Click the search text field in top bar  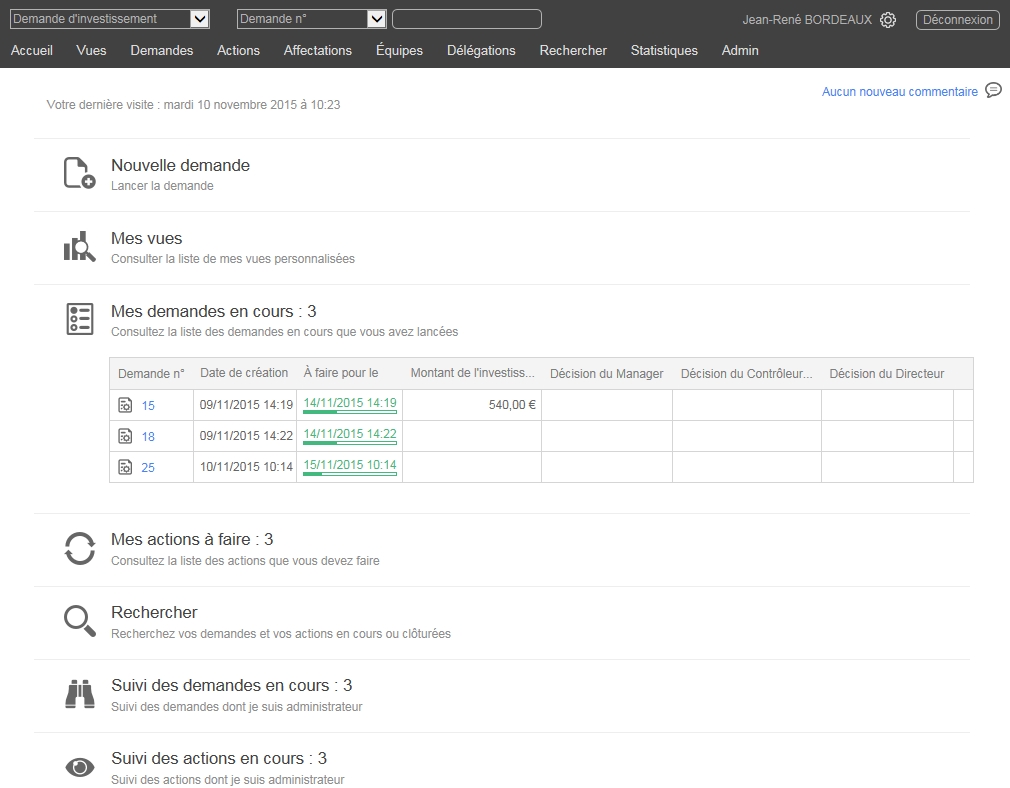coord(466,19)
